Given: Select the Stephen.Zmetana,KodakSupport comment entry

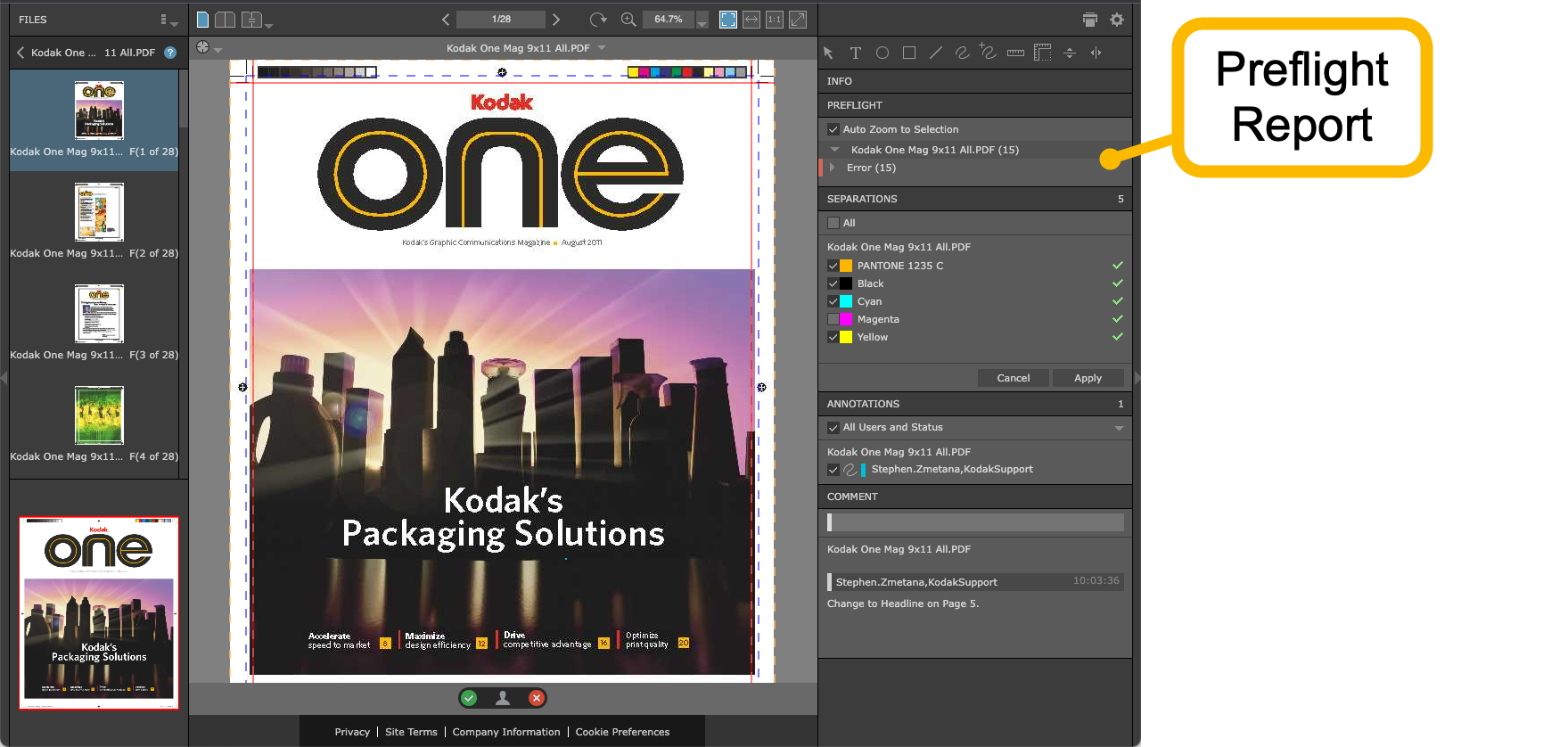Looking at the screenshot, I should [x=975, y=582].
